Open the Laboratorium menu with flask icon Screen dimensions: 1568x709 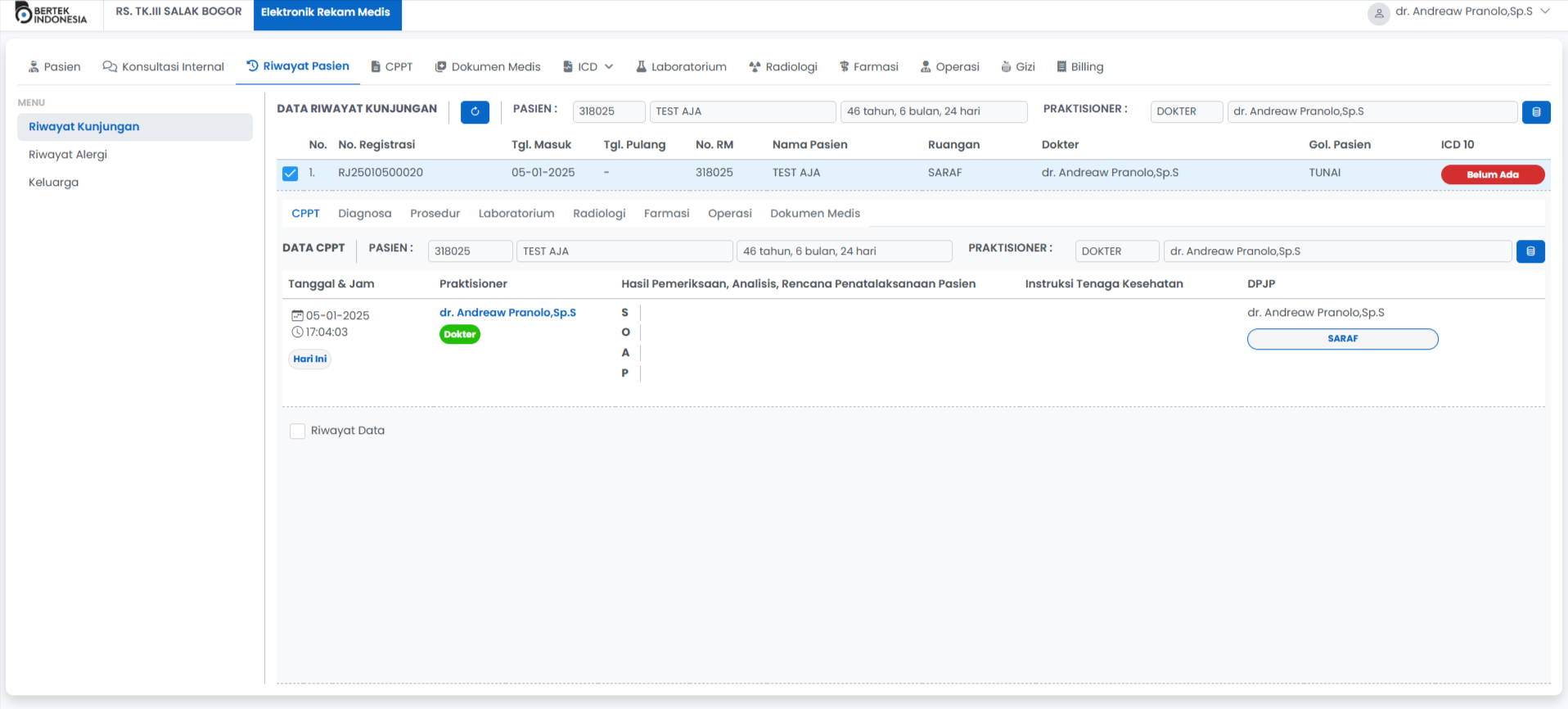click(x=681, y=67)
